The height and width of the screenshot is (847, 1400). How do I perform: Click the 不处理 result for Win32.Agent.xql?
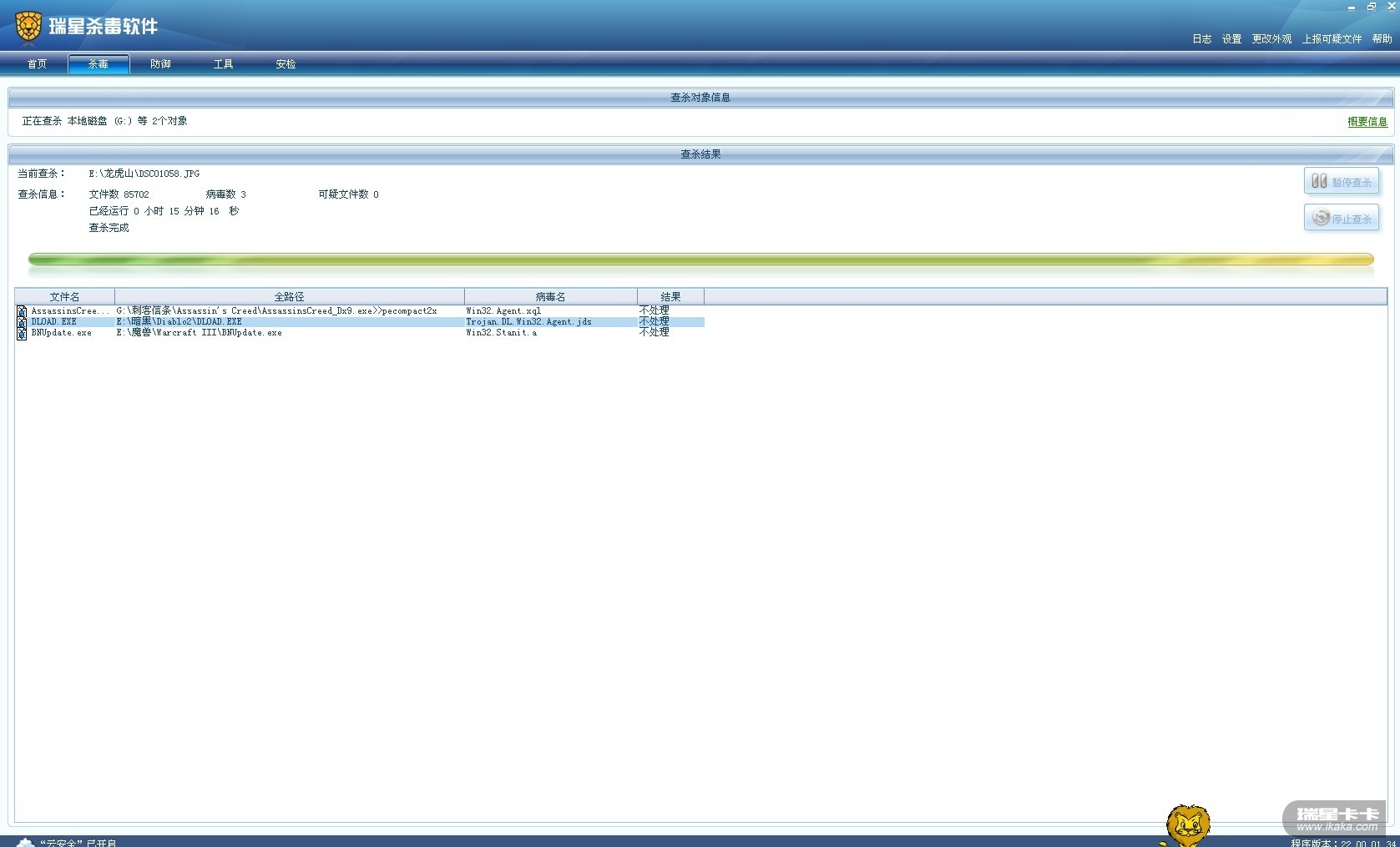[654, 310]
